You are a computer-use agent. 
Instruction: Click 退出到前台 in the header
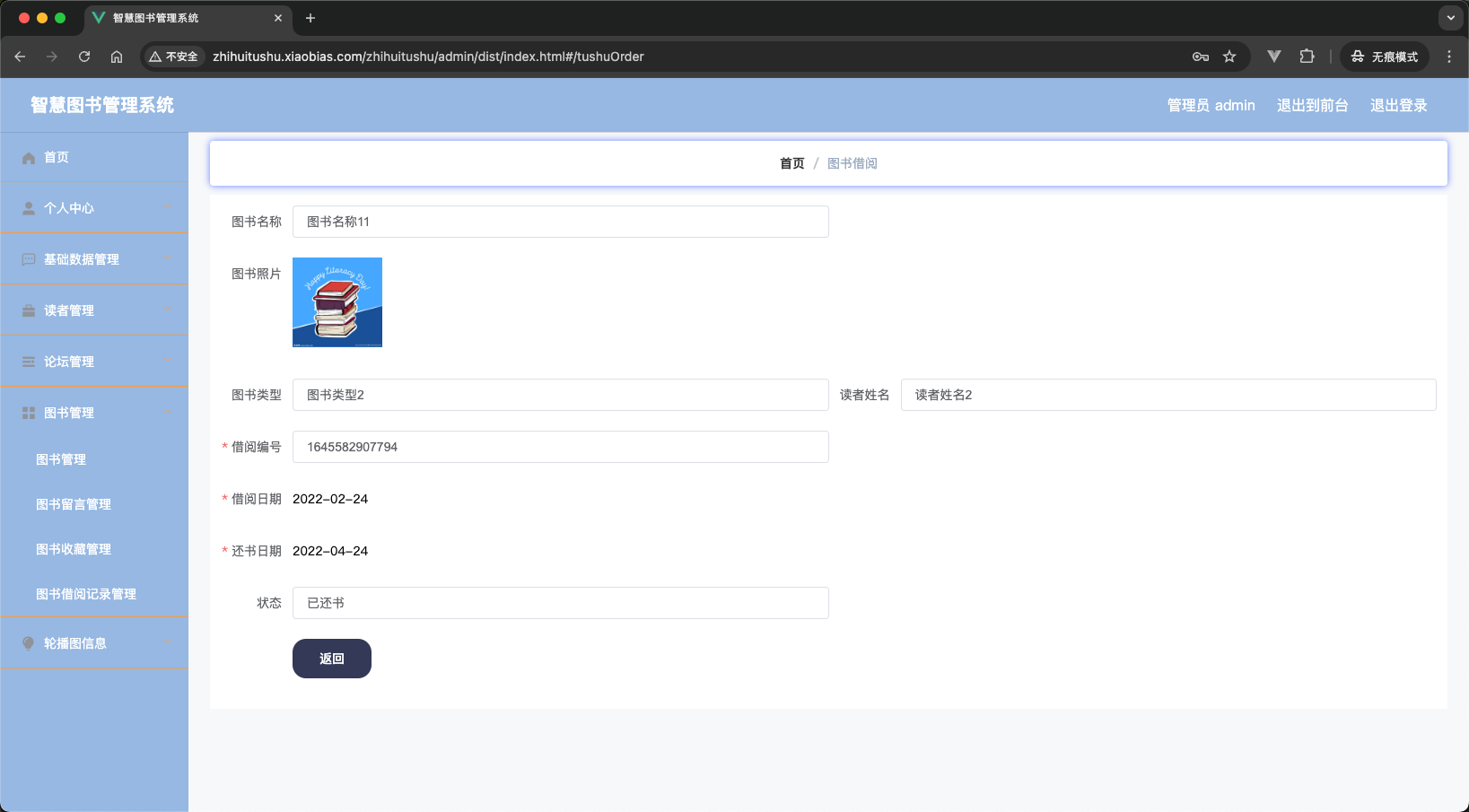(1312, 105)
